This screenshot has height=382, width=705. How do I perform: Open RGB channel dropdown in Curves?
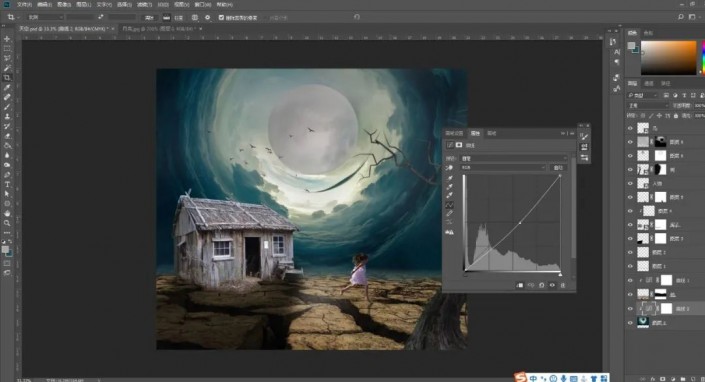[503, 168]
